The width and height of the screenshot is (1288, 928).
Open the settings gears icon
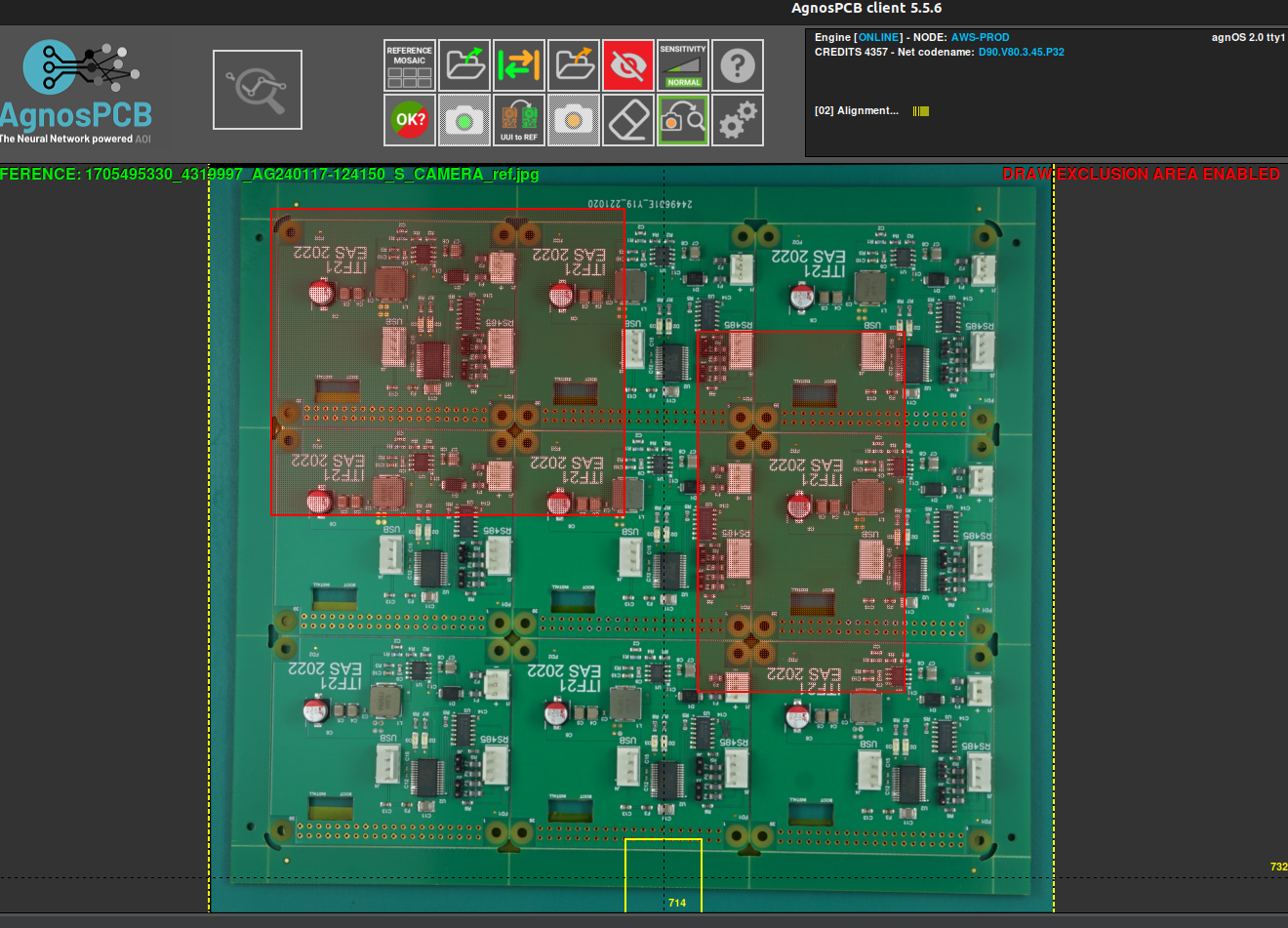click(x=737, y=119)
